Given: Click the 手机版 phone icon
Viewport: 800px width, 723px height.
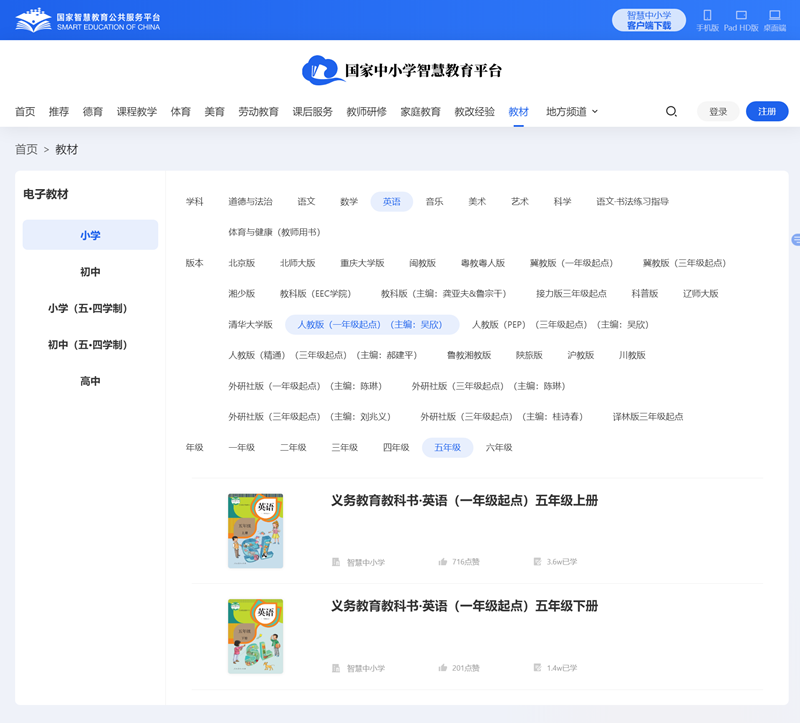Looking at the screenshot, I should [709, 15].
